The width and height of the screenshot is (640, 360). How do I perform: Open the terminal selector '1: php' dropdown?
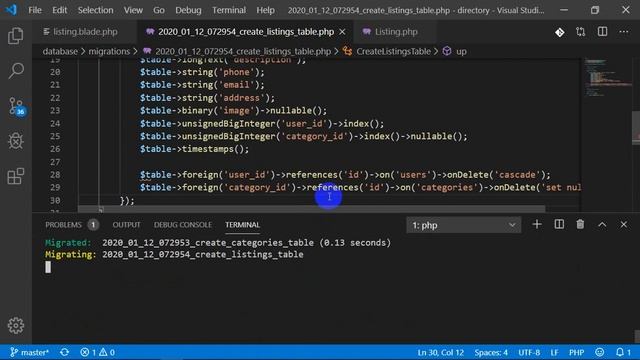464,225
